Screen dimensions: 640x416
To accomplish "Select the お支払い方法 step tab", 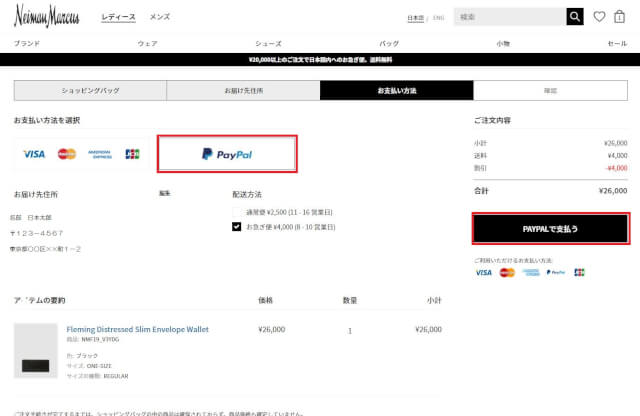I will tap(397, 91).
